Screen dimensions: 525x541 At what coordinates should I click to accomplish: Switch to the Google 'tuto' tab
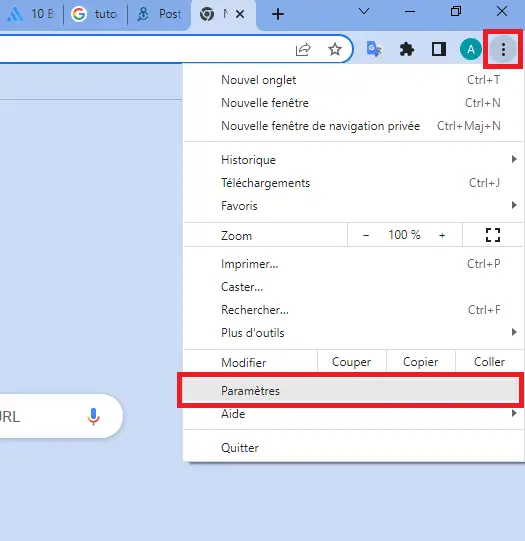click(95, 14)
